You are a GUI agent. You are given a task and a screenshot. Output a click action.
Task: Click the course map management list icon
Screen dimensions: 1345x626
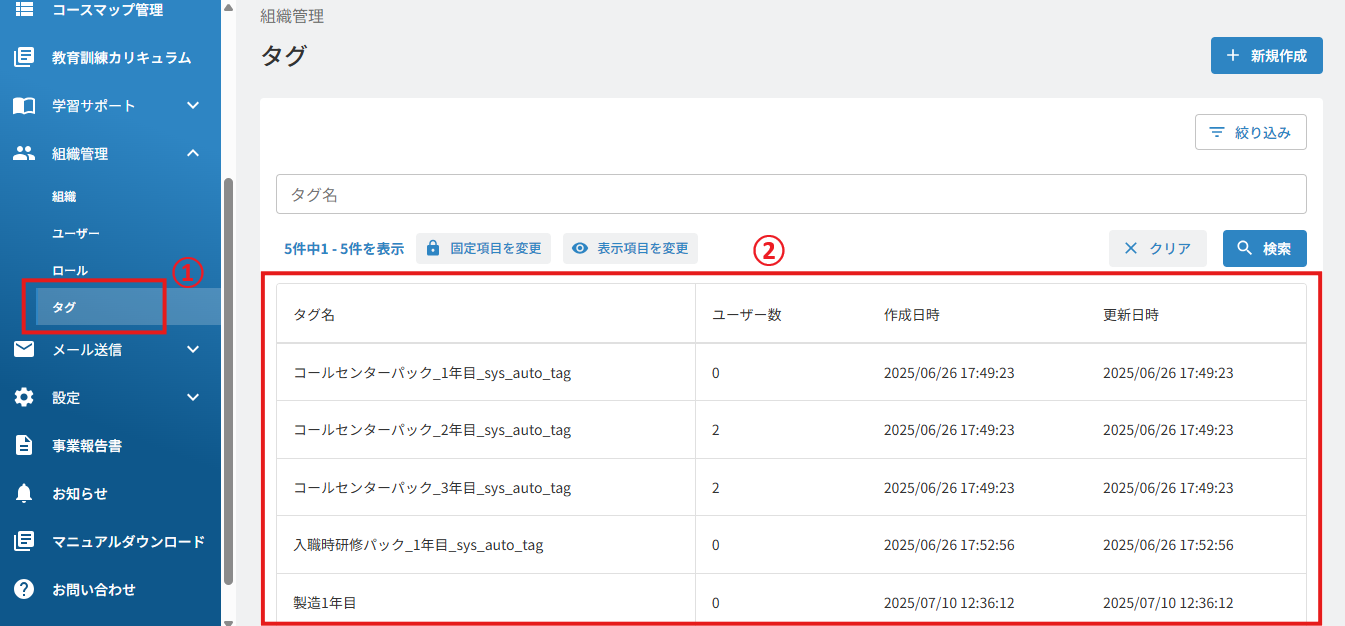coord(24,10)
